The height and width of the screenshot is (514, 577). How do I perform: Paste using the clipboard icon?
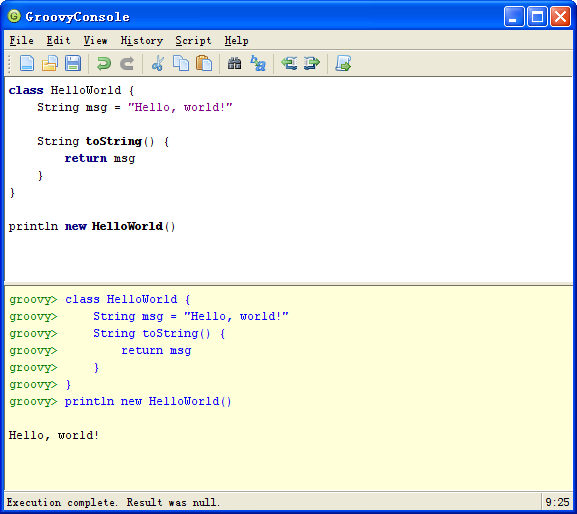[x=204, y=63]
